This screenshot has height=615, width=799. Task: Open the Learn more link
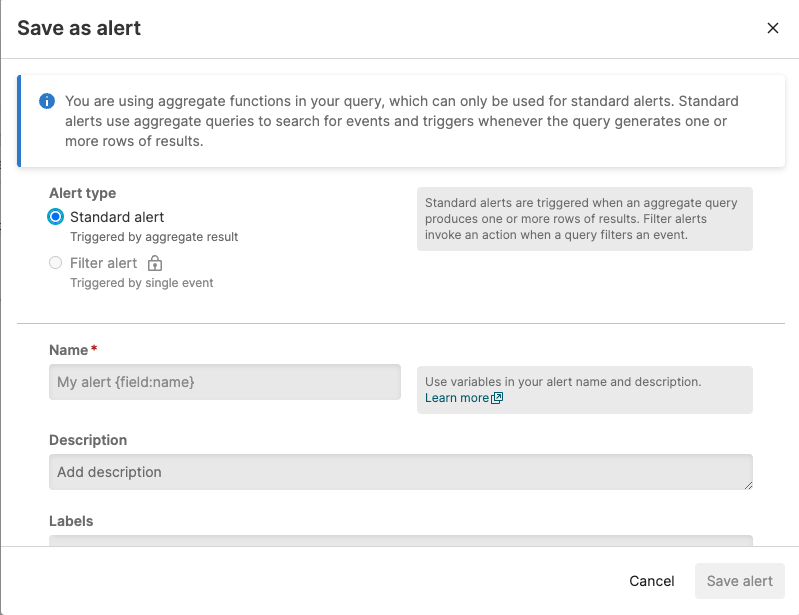tap(457, 398)
